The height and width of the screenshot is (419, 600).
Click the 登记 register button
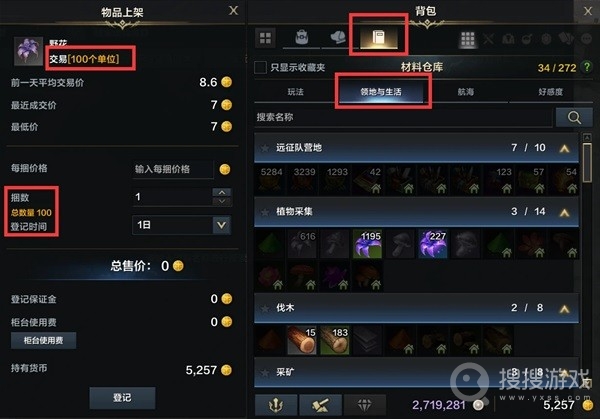(122, 398)
